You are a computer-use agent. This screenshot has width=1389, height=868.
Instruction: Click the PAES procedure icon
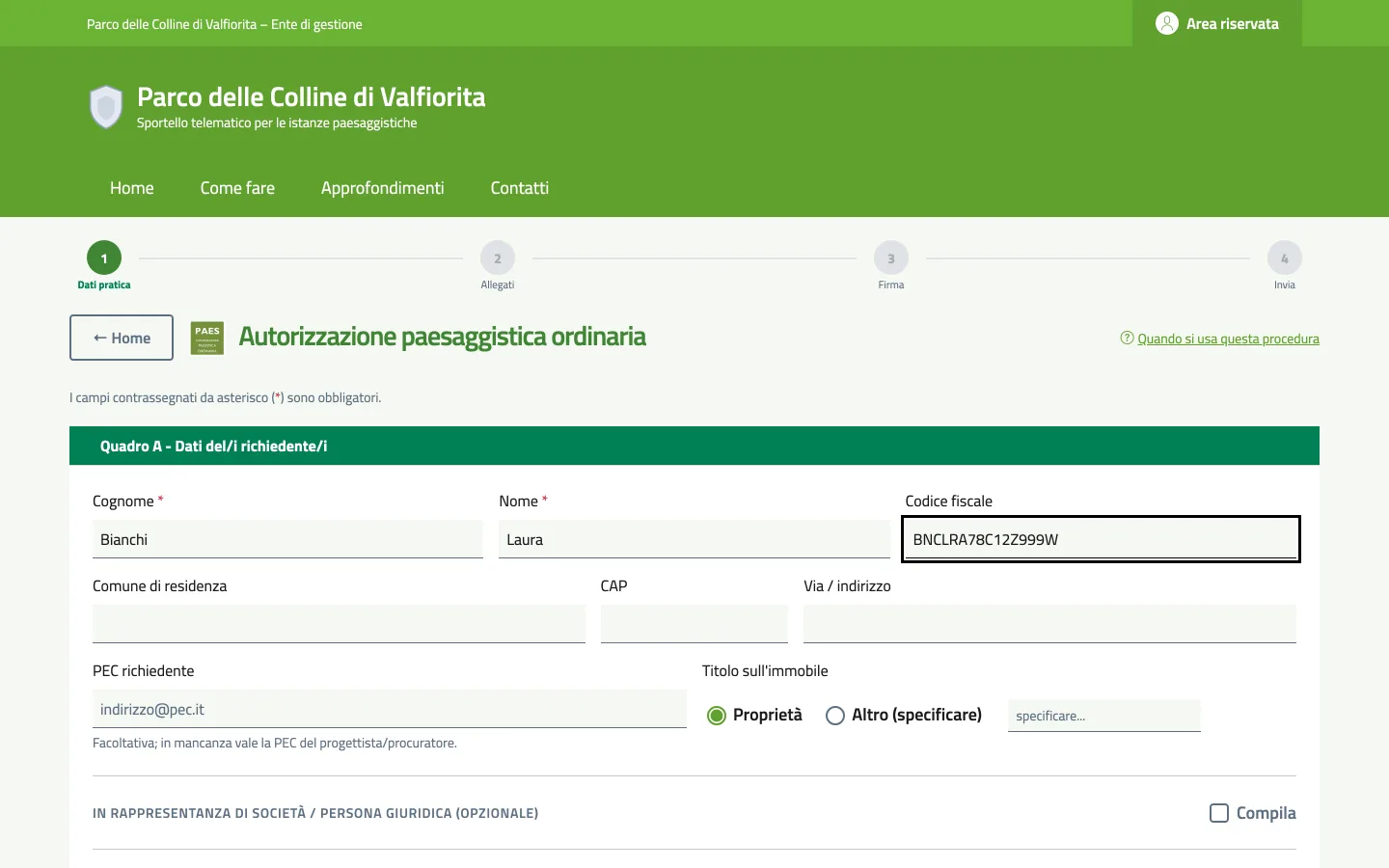click(x=207, y=338)
